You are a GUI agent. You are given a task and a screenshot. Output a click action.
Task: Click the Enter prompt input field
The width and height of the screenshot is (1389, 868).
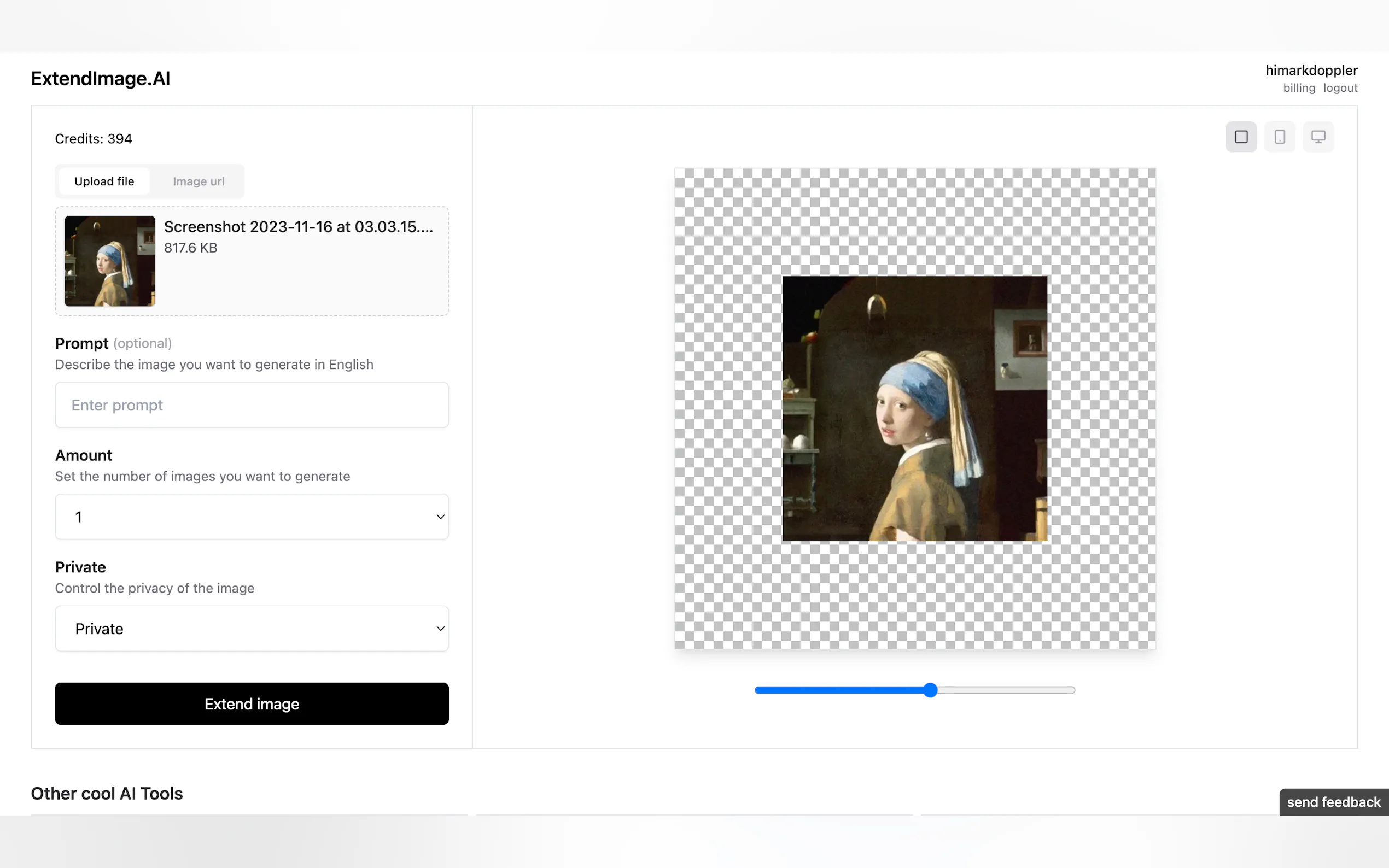coord(252,404)
